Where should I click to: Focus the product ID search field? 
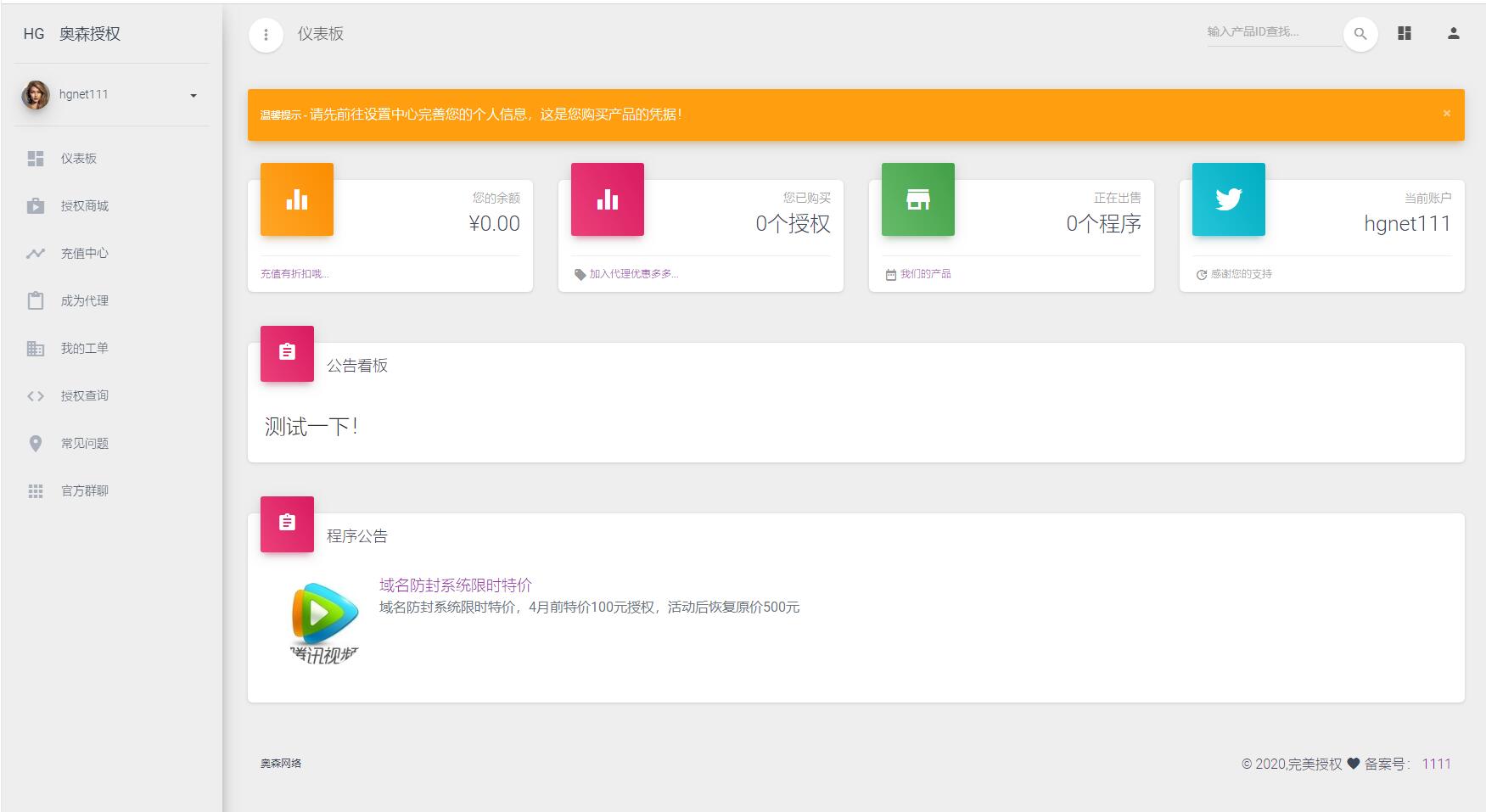coord(1271,32)
